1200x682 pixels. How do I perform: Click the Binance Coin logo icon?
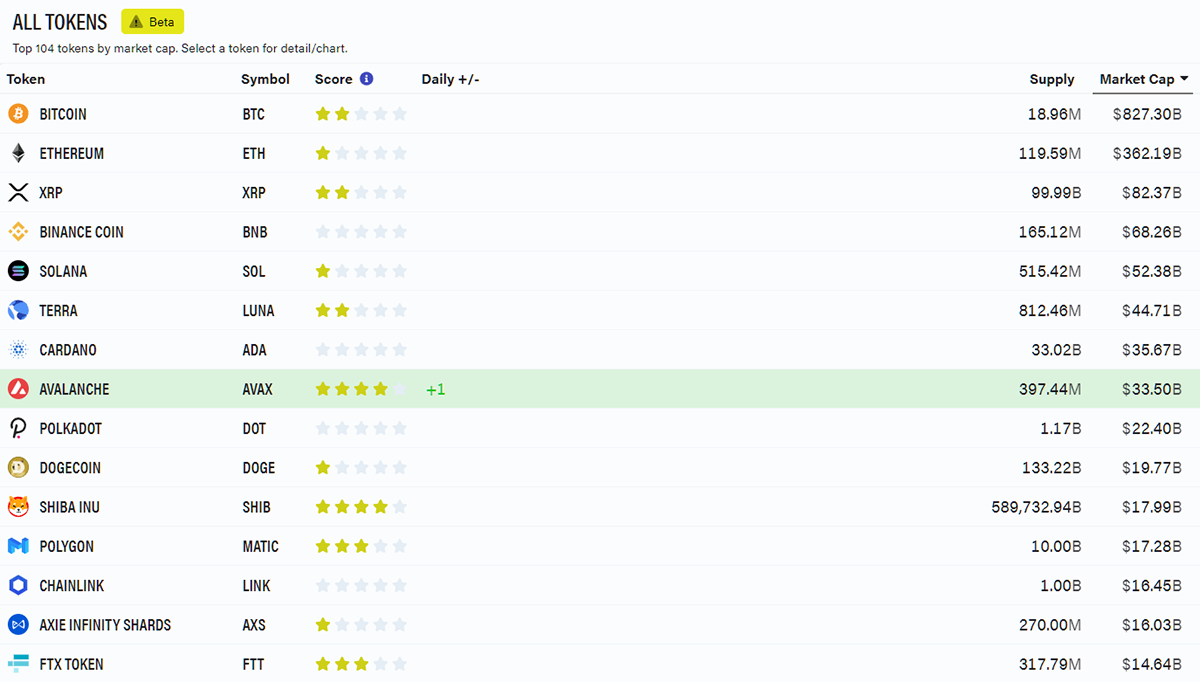[x=18, y=232]
